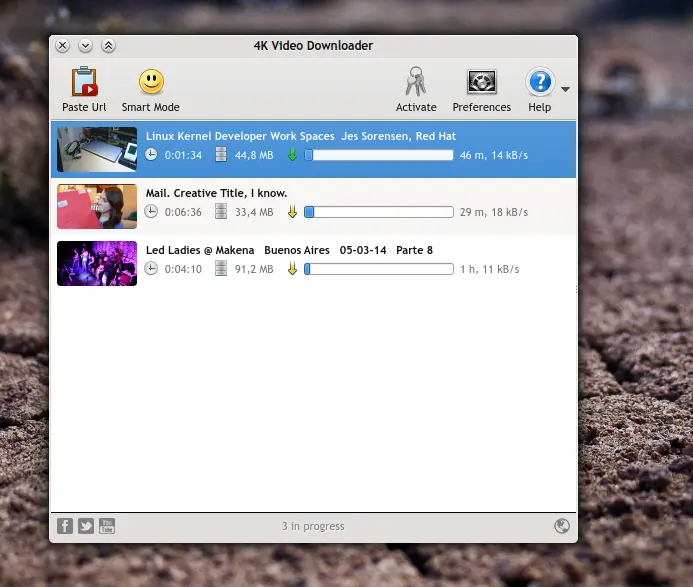
Task: Click the '1 h, 11 kB/s' speed text
Action: click(x=490, y=269)
